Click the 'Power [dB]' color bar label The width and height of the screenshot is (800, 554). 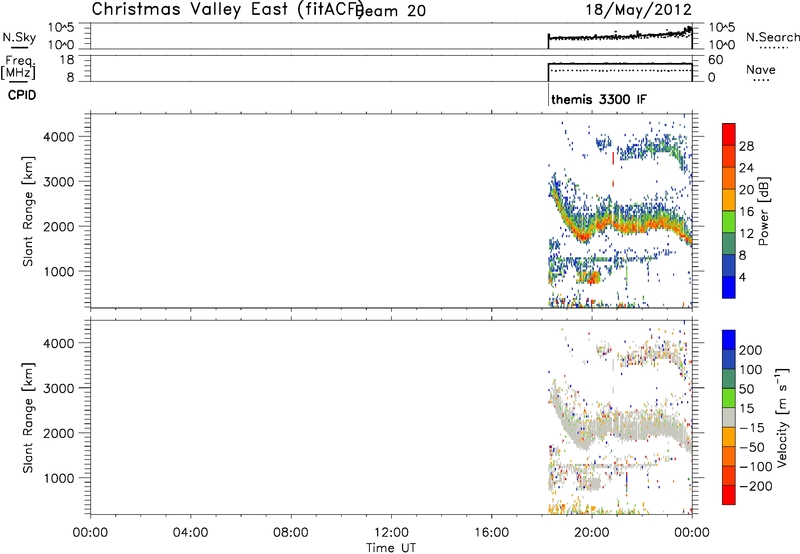click(763, 211)
